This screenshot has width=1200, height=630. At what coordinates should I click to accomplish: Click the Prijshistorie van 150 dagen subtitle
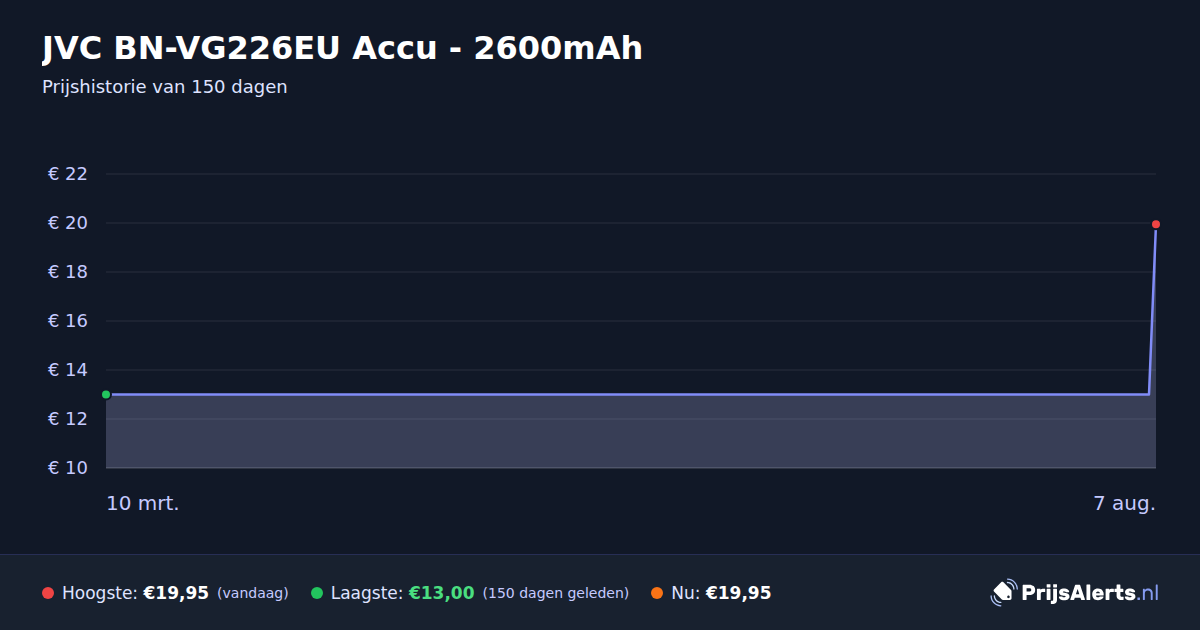(165, 87)
